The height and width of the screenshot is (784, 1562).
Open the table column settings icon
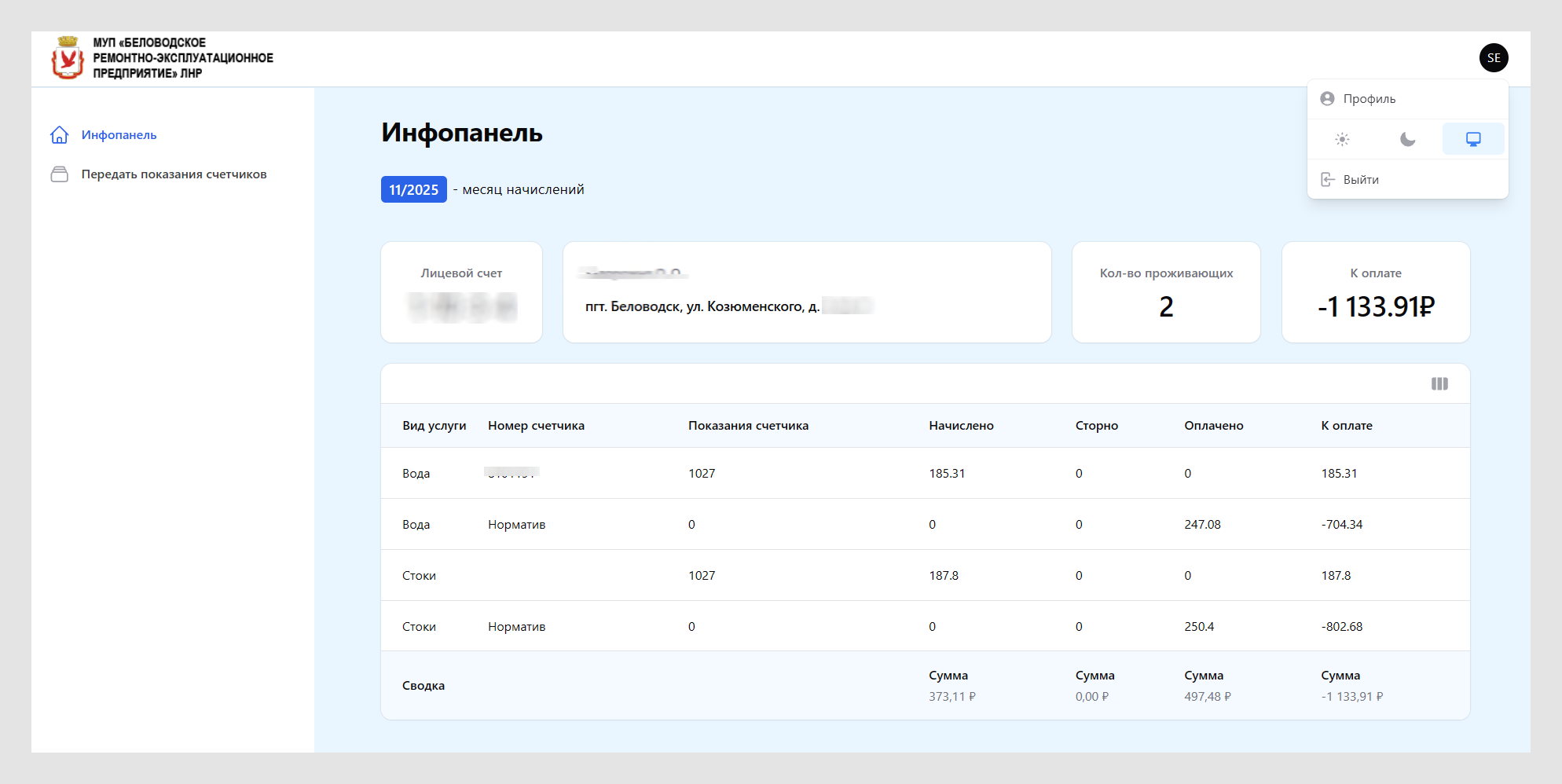[1439, 384]
